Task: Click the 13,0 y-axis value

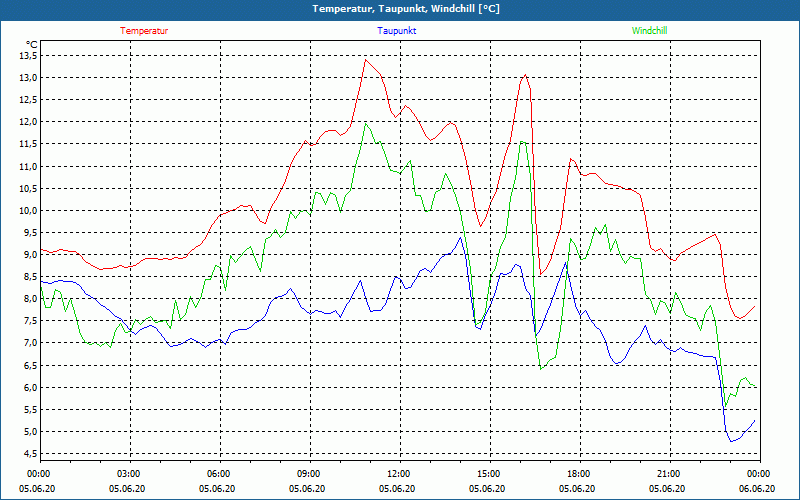Action: pyautogui.click(x=29, y=78)
